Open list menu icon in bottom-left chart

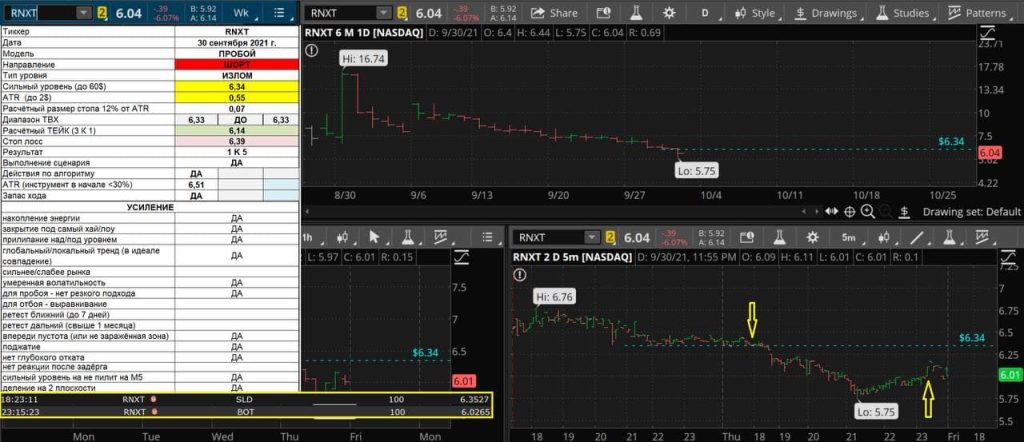pyautogui.click(x=486, y=237)
